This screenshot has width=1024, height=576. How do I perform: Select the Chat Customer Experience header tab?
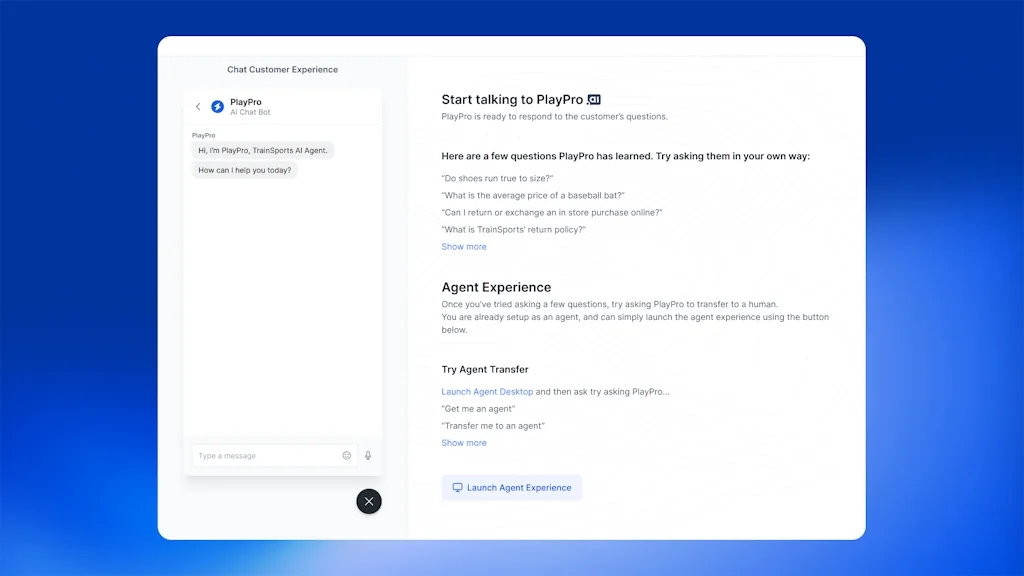click(x=283, y=69)
